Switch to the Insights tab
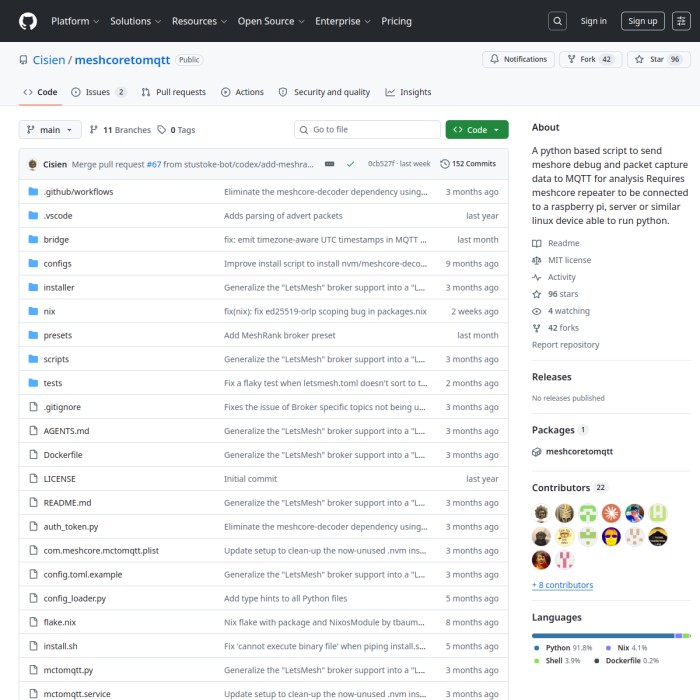The height and width of the screenshot is (700, 700). (408, 92)
